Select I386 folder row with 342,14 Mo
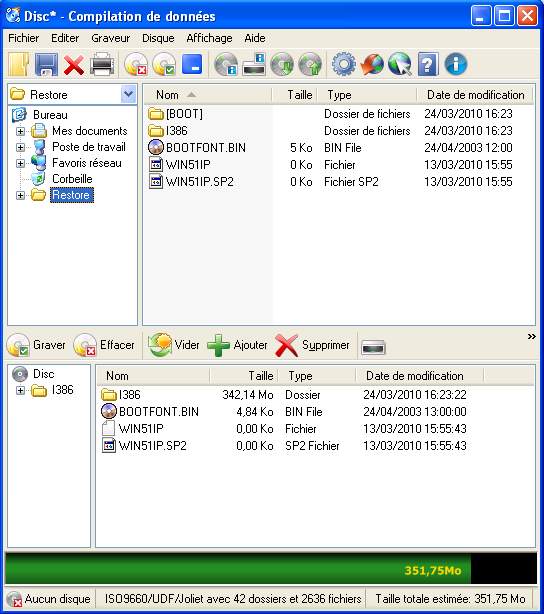 (284, 395)
